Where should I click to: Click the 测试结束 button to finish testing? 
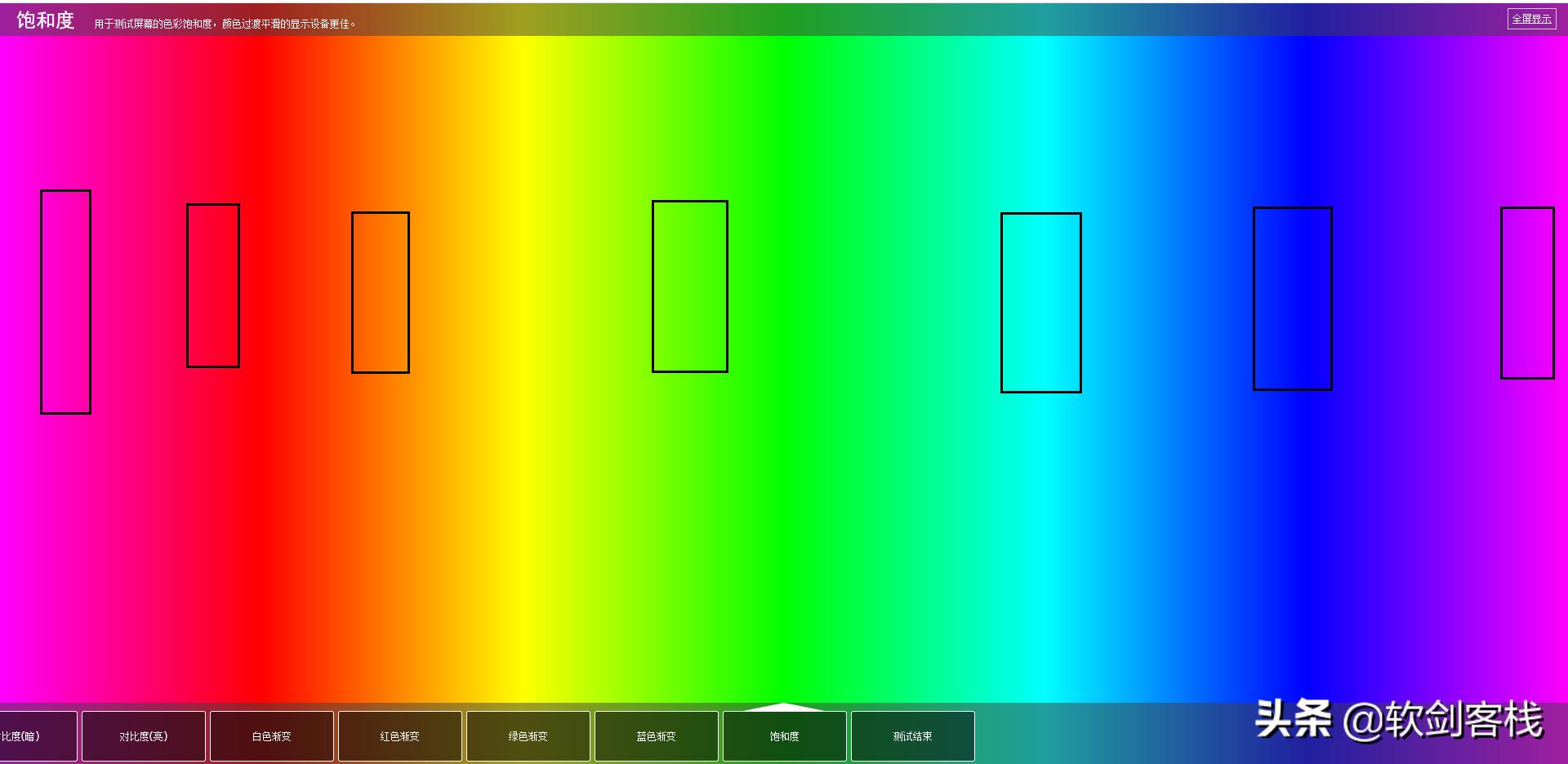pos(913,736)
